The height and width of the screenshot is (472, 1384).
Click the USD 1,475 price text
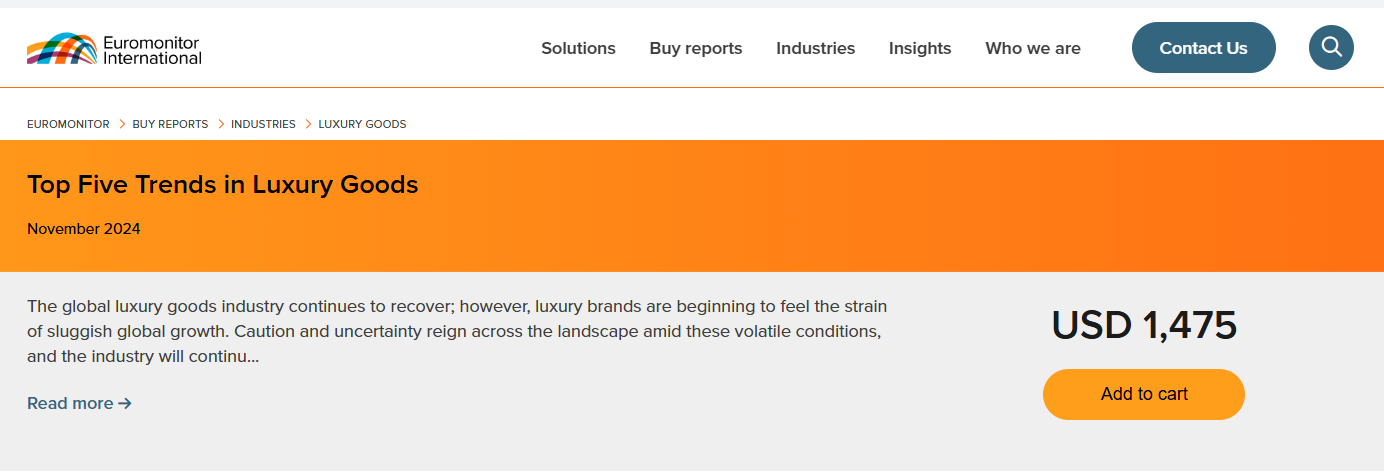tap(1143, 326)
